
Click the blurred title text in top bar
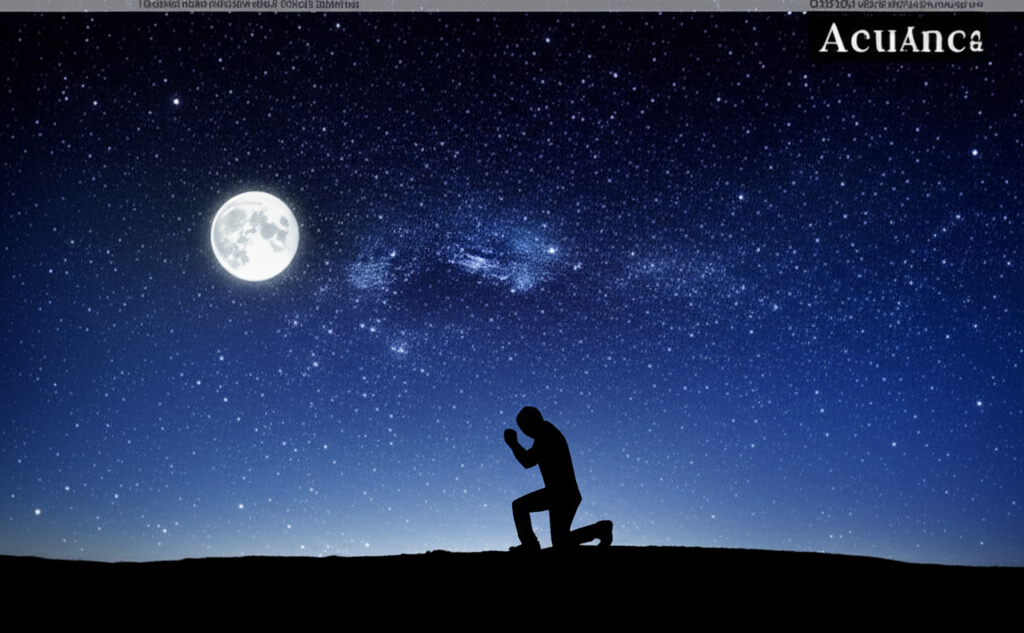coord(249,5)
